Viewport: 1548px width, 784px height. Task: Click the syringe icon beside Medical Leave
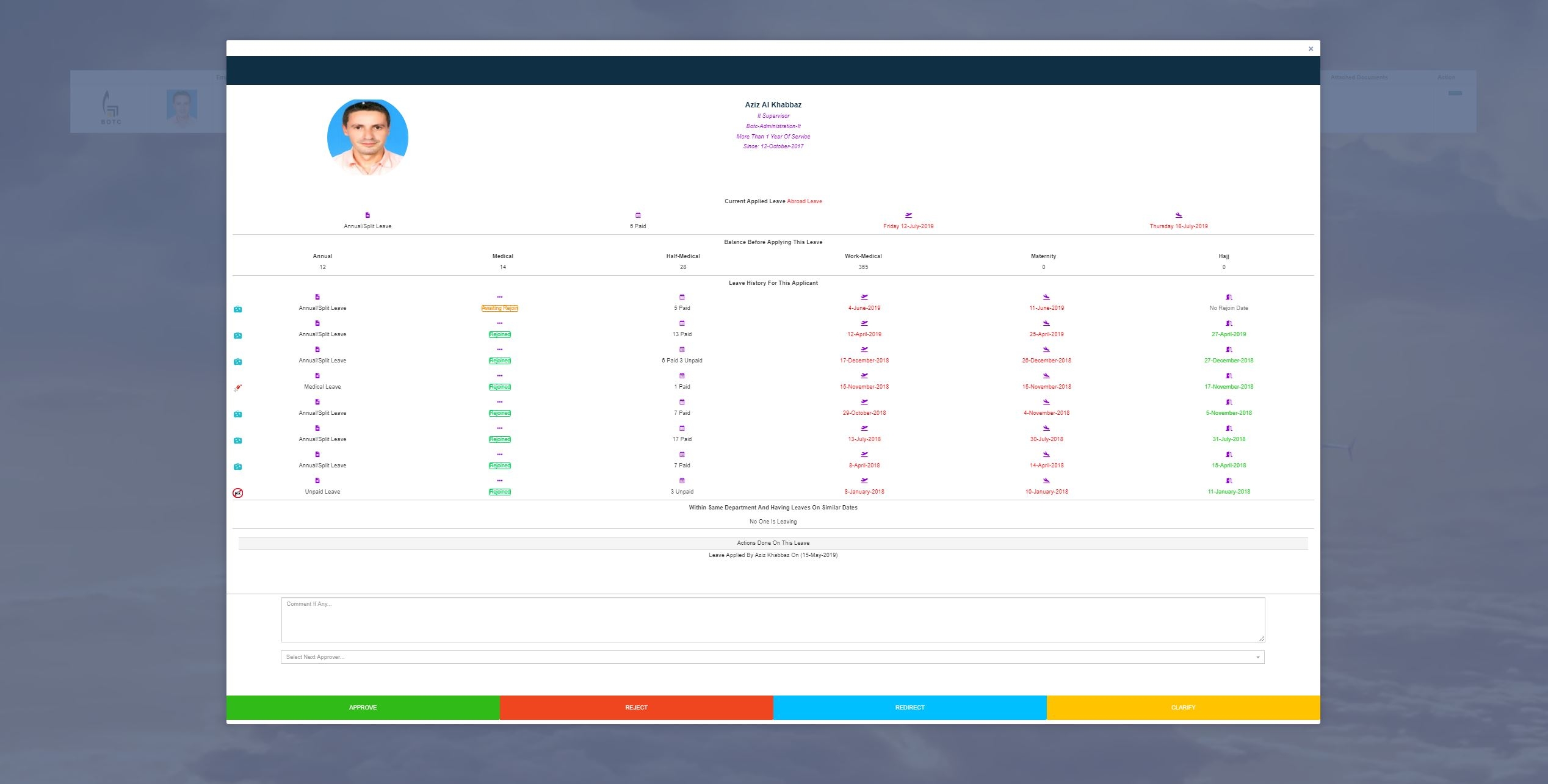click(238, 387)
